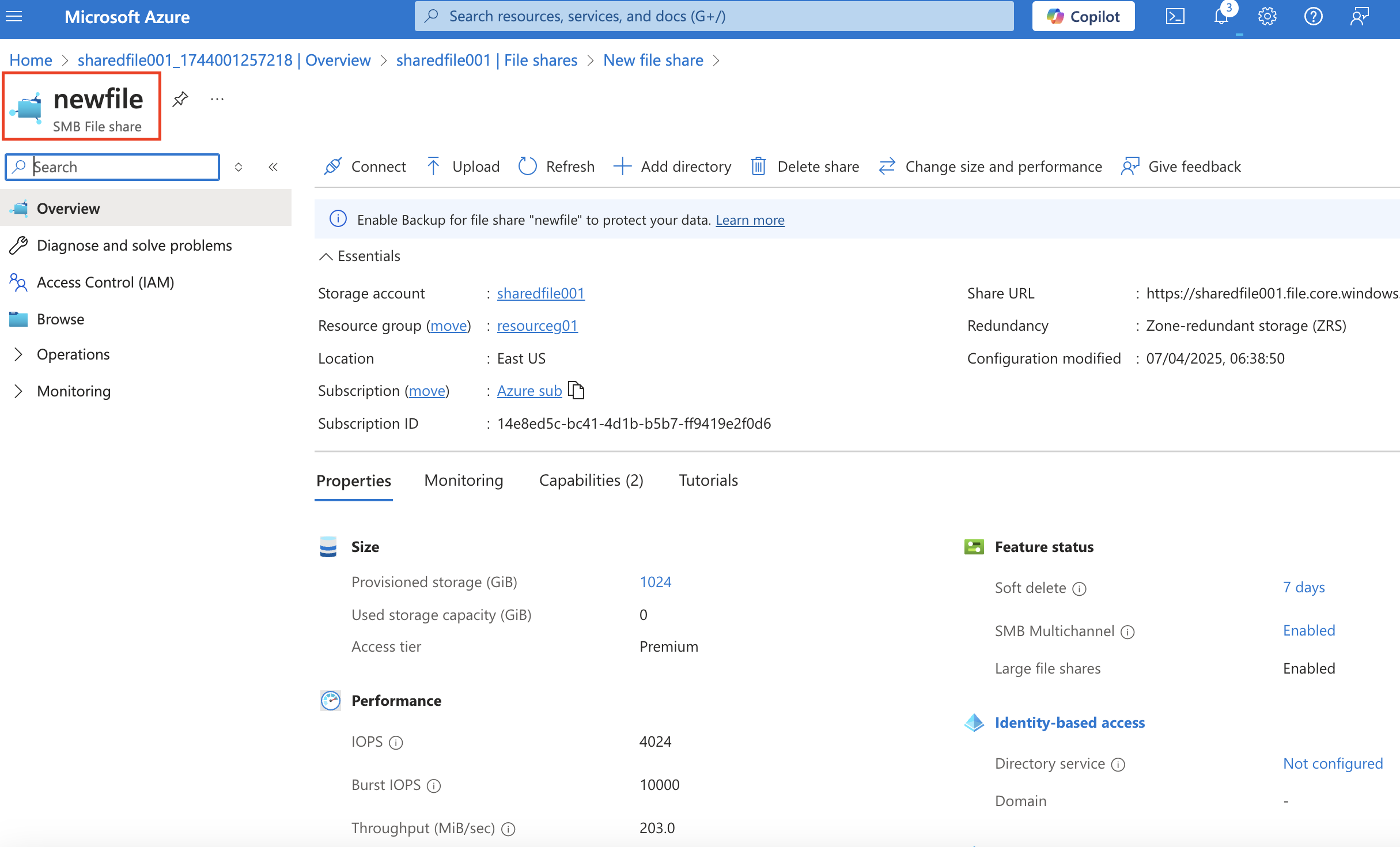
Task: Click the Refresh icon in the toolbar
Action: (527, 167)
